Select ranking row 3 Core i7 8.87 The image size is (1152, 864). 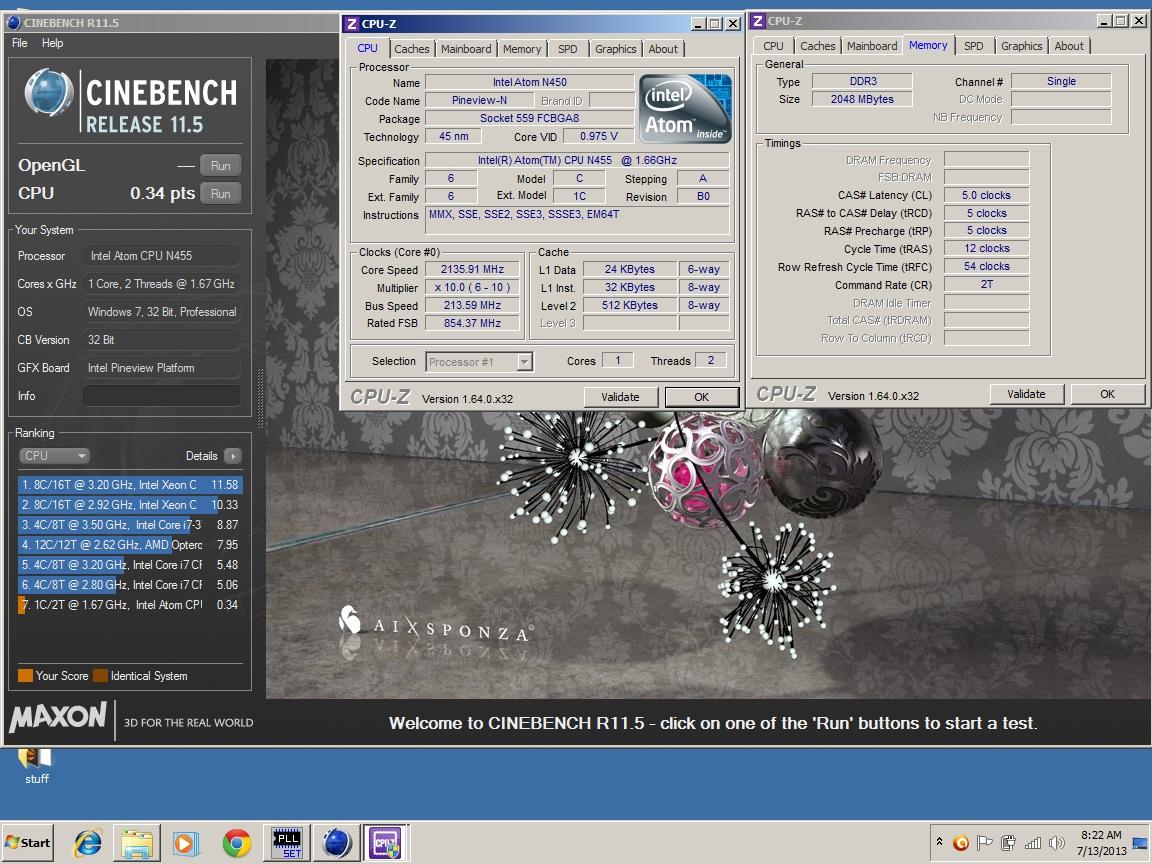click(x=130, y=525)
